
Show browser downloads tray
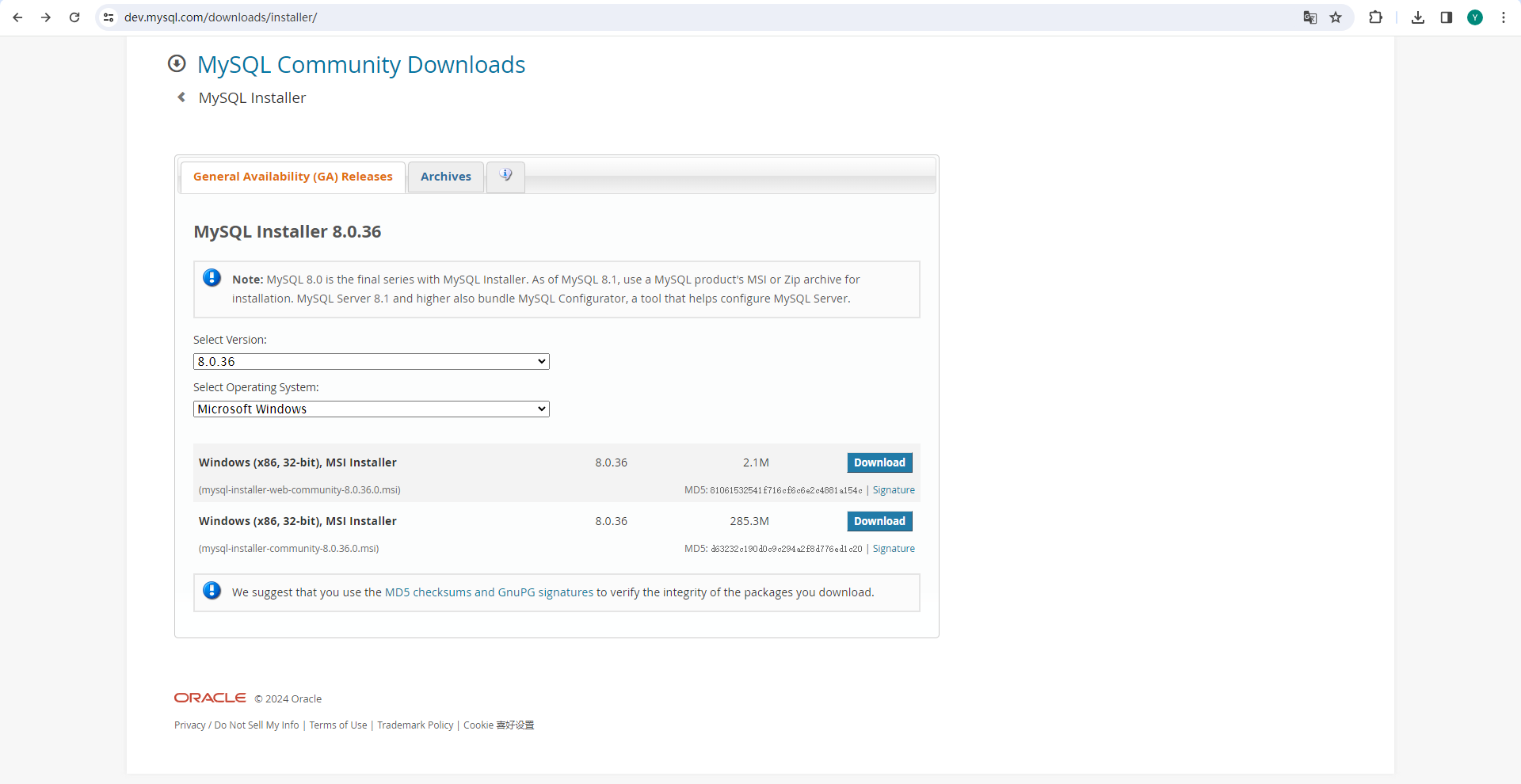[x=1418, y=17]
